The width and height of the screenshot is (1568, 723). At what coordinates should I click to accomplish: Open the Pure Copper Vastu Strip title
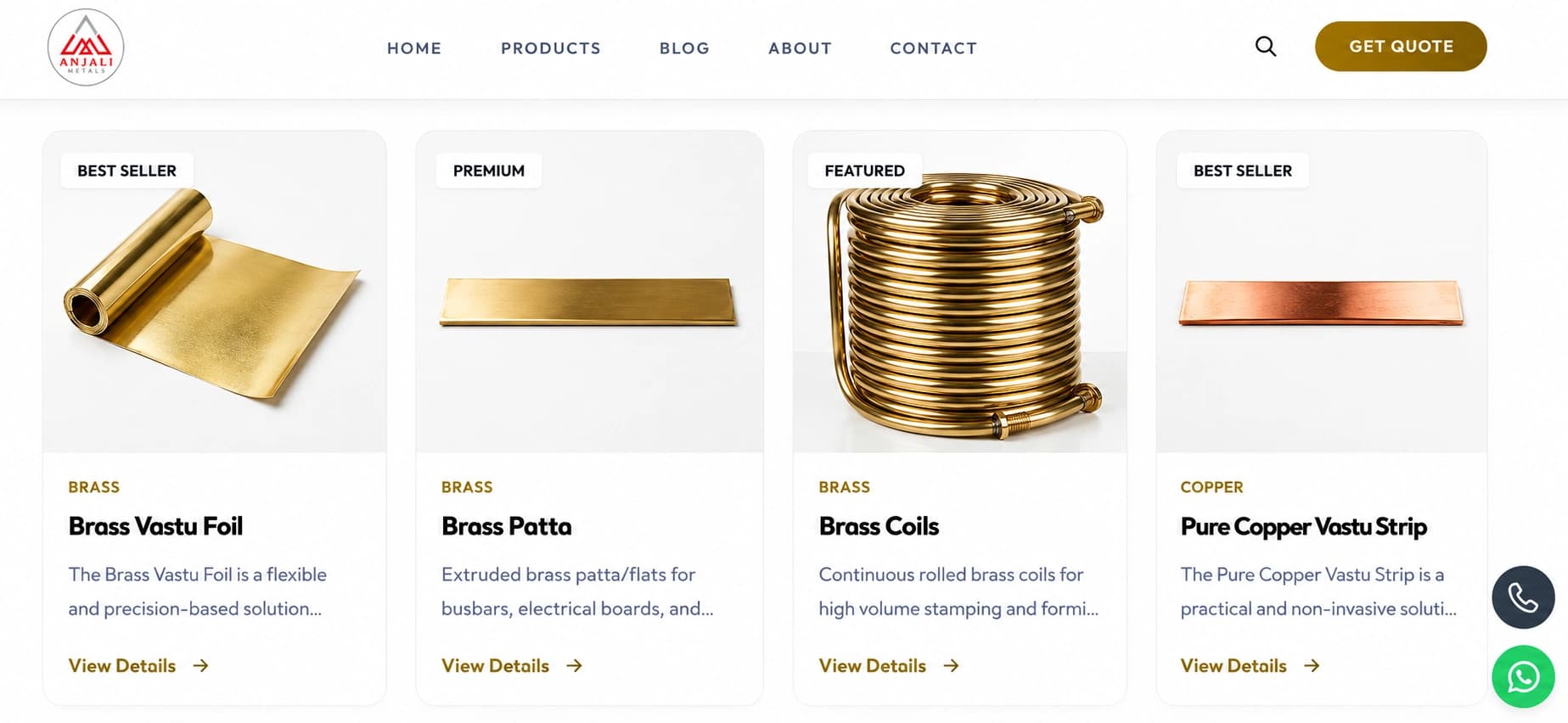pos(1303,526)
